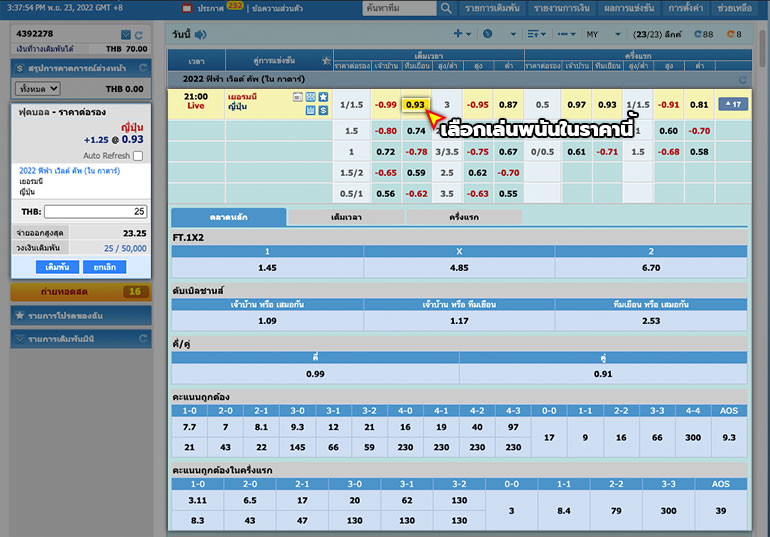Image resolution: width=770 pixels, height=537 pixels.
Task: Click the blue refresh counter showing 88
Action: (x=700, y=33)
